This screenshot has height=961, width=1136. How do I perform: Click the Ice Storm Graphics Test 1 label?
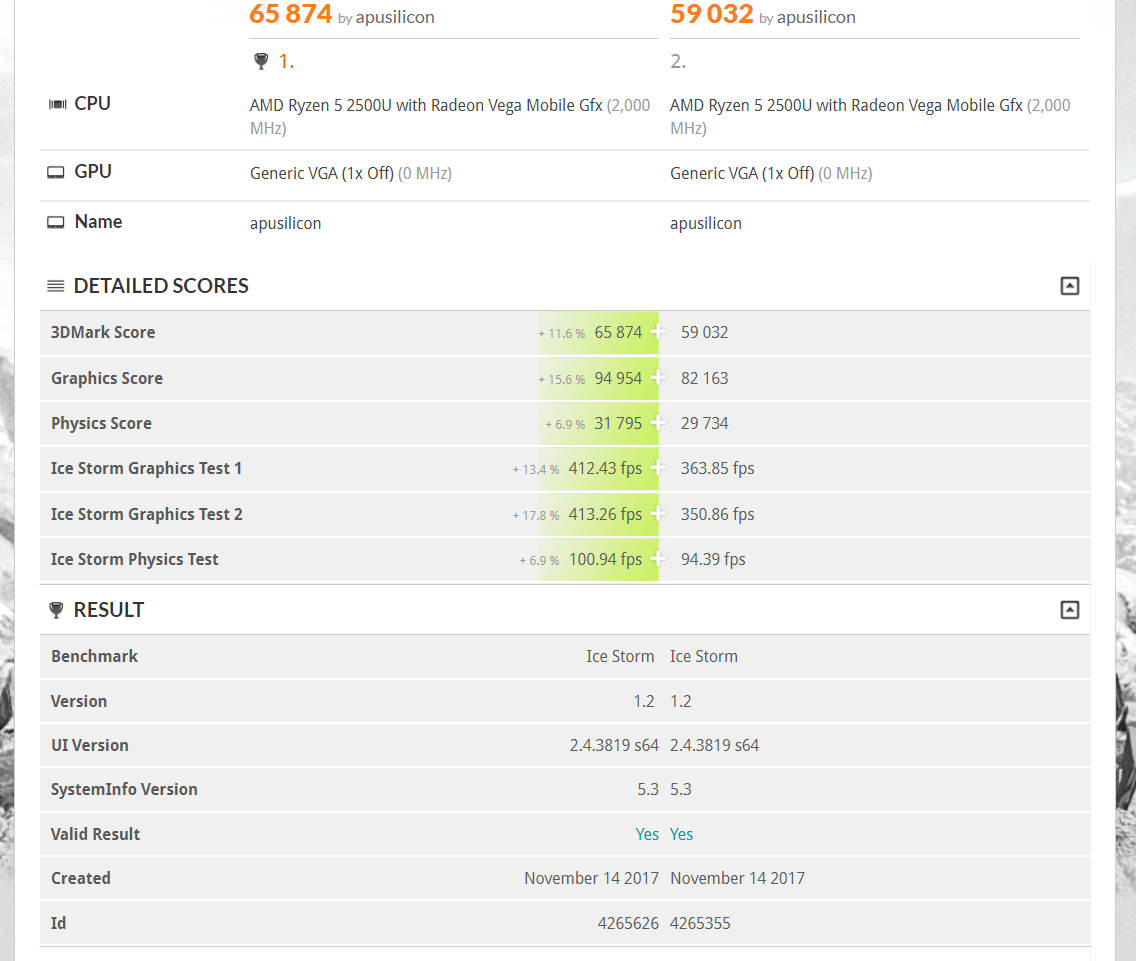(x=146, y=468)
